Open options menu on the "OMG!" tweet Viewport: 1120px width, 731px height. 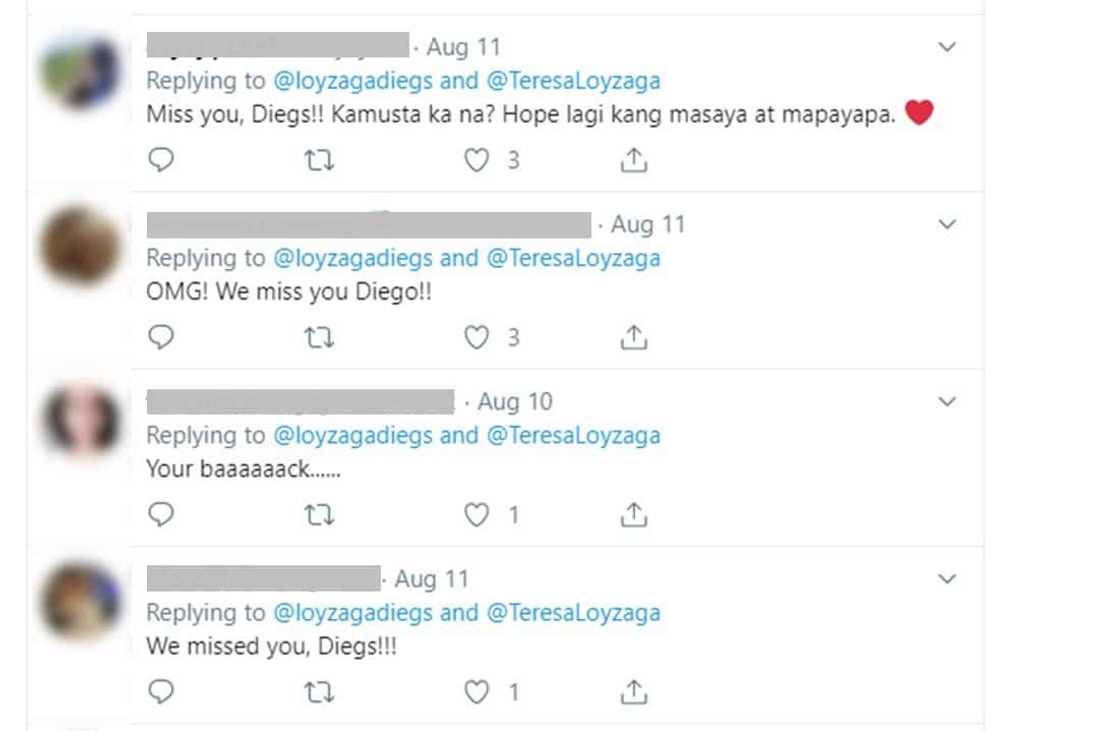click(946, 224)
